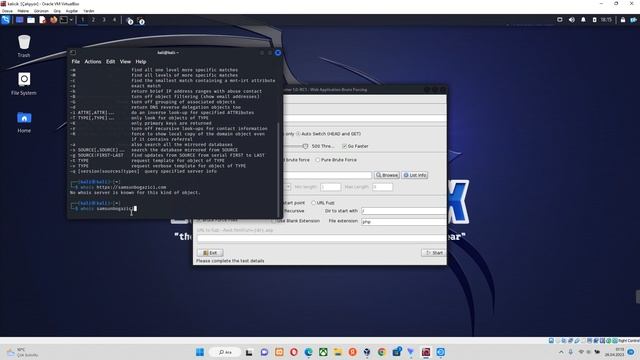Click File extension field containing php
Screen dimensions: 640x360
coord(404,221)
